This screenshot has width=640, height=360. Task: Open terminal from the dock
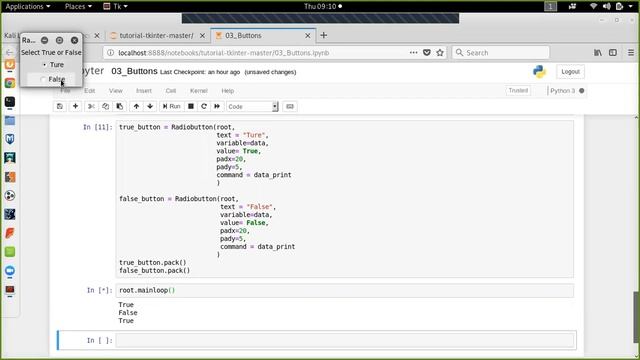(10, 102)
